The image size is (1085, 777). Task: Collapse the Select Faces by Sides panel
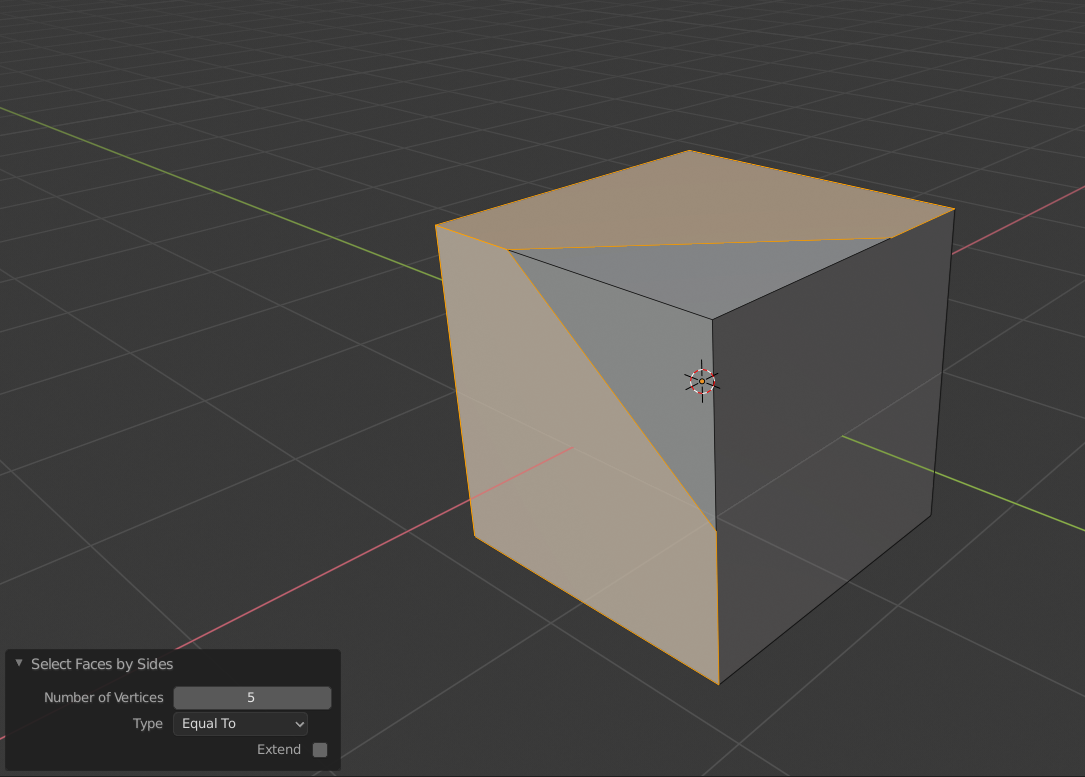pos(19,663)
